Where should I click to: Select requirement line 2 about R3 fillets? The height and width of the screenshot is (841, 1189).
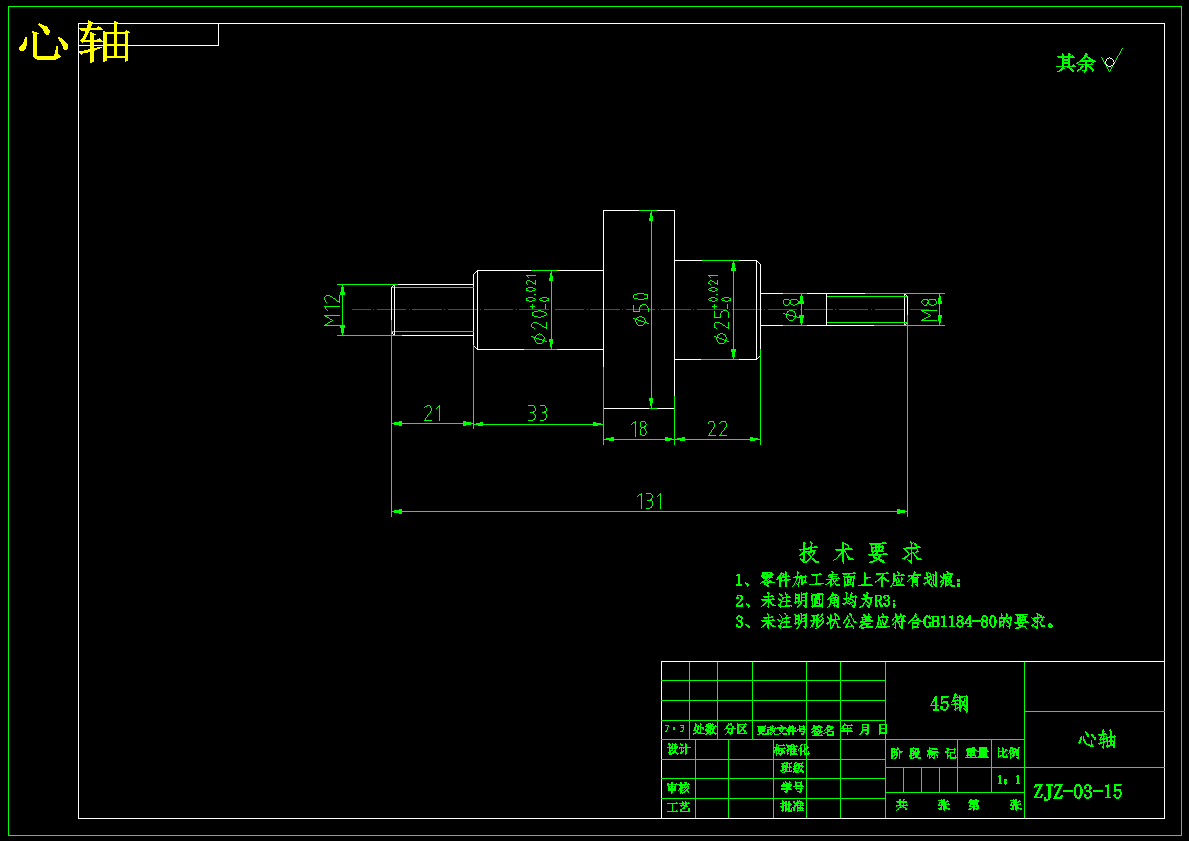[x=816, y=601]
